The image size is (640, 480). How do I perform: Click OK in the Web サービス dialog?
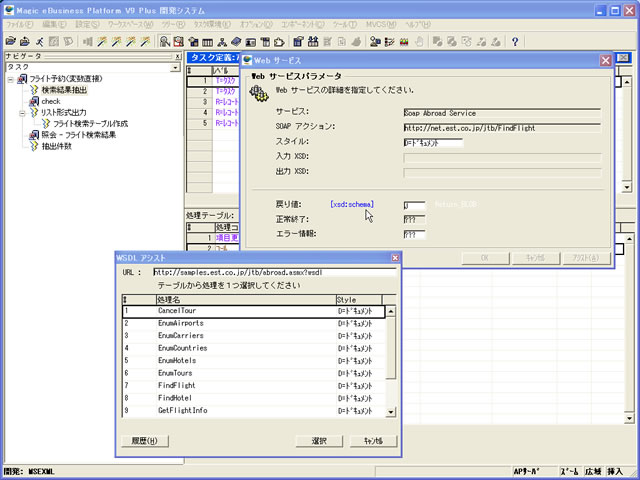point(485,258)
